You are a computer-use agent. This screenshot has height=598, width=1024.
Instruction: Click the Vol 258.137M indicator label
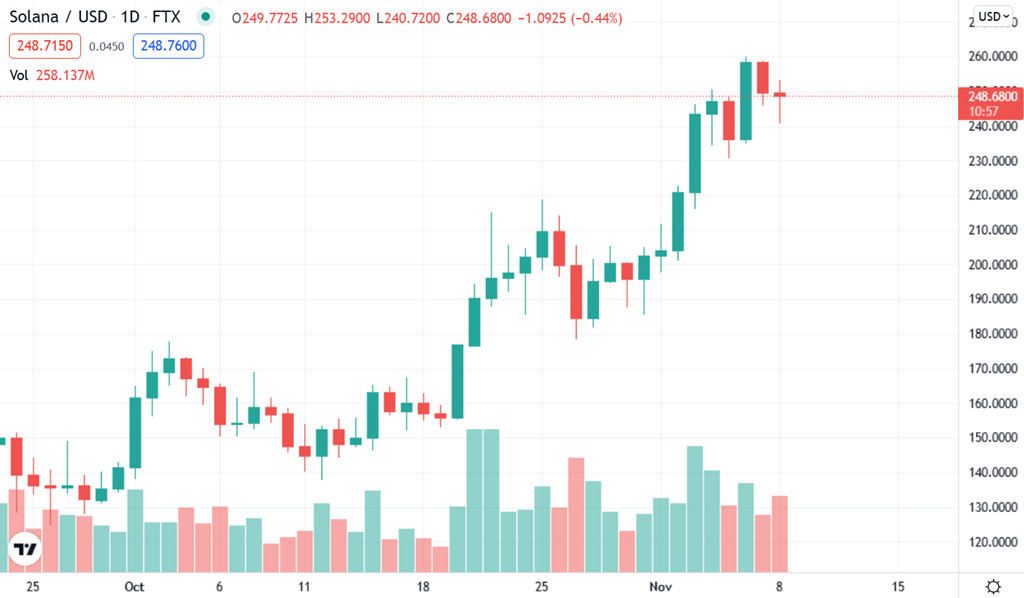coord(52,75)
